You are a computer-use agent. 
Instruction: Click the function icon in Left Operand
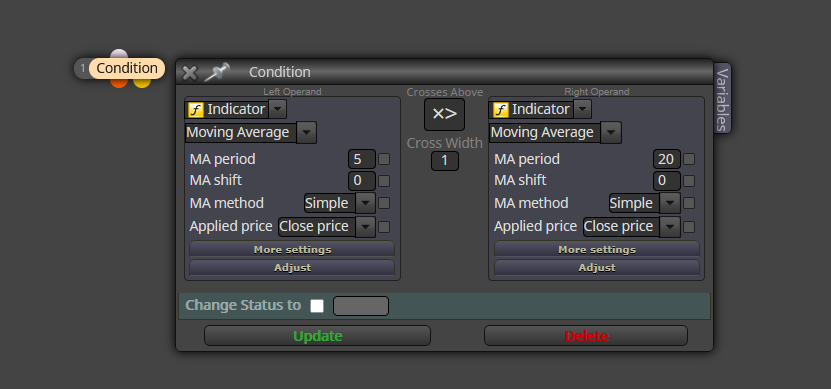click(196, 110)
